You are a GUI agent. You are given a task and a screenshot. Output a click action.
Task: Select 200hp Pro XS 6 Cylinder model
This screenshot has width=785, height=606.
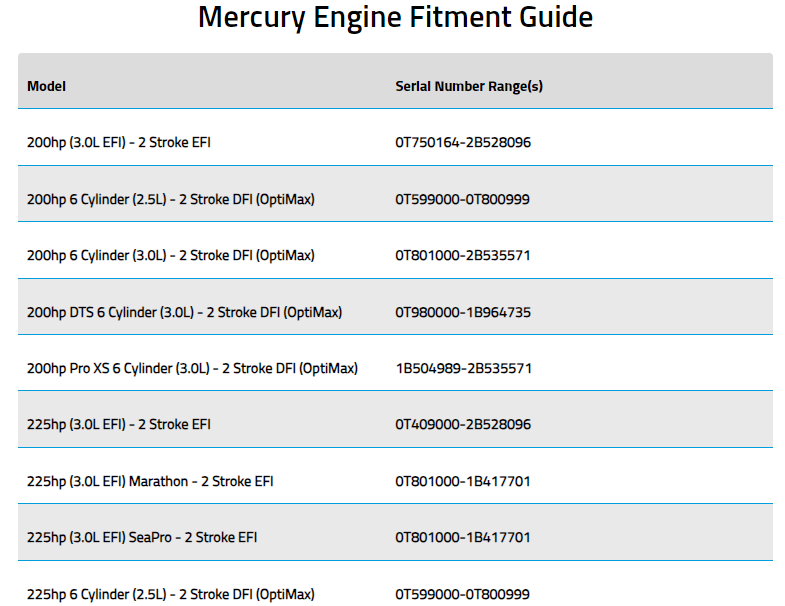point(192,369)
